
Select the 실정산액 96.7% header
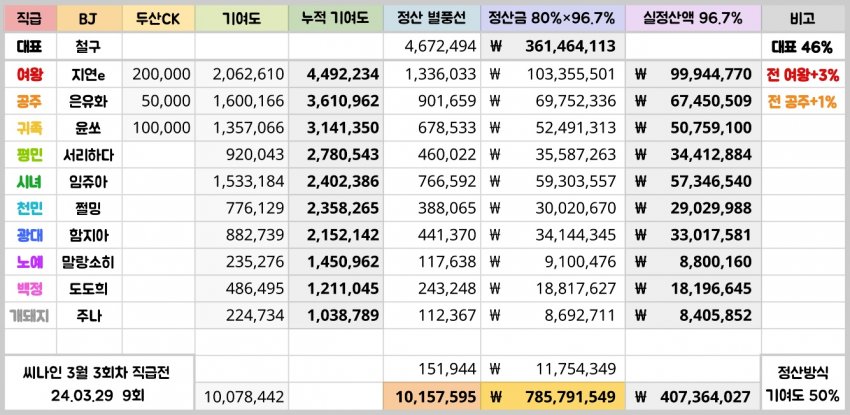click(x=693, y=18)
